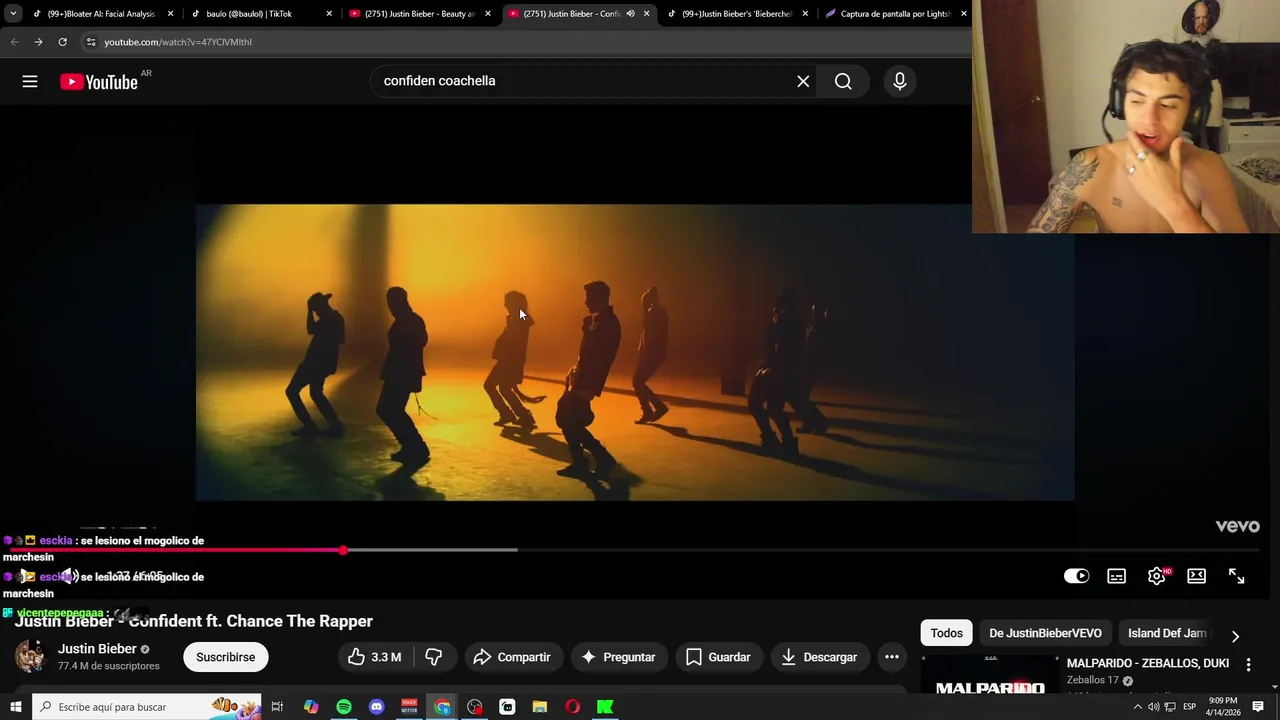The width and height of the screenshot is (1280, 720).
Task: Toggle subtitles/closed captions
Action: (1117, 576)
